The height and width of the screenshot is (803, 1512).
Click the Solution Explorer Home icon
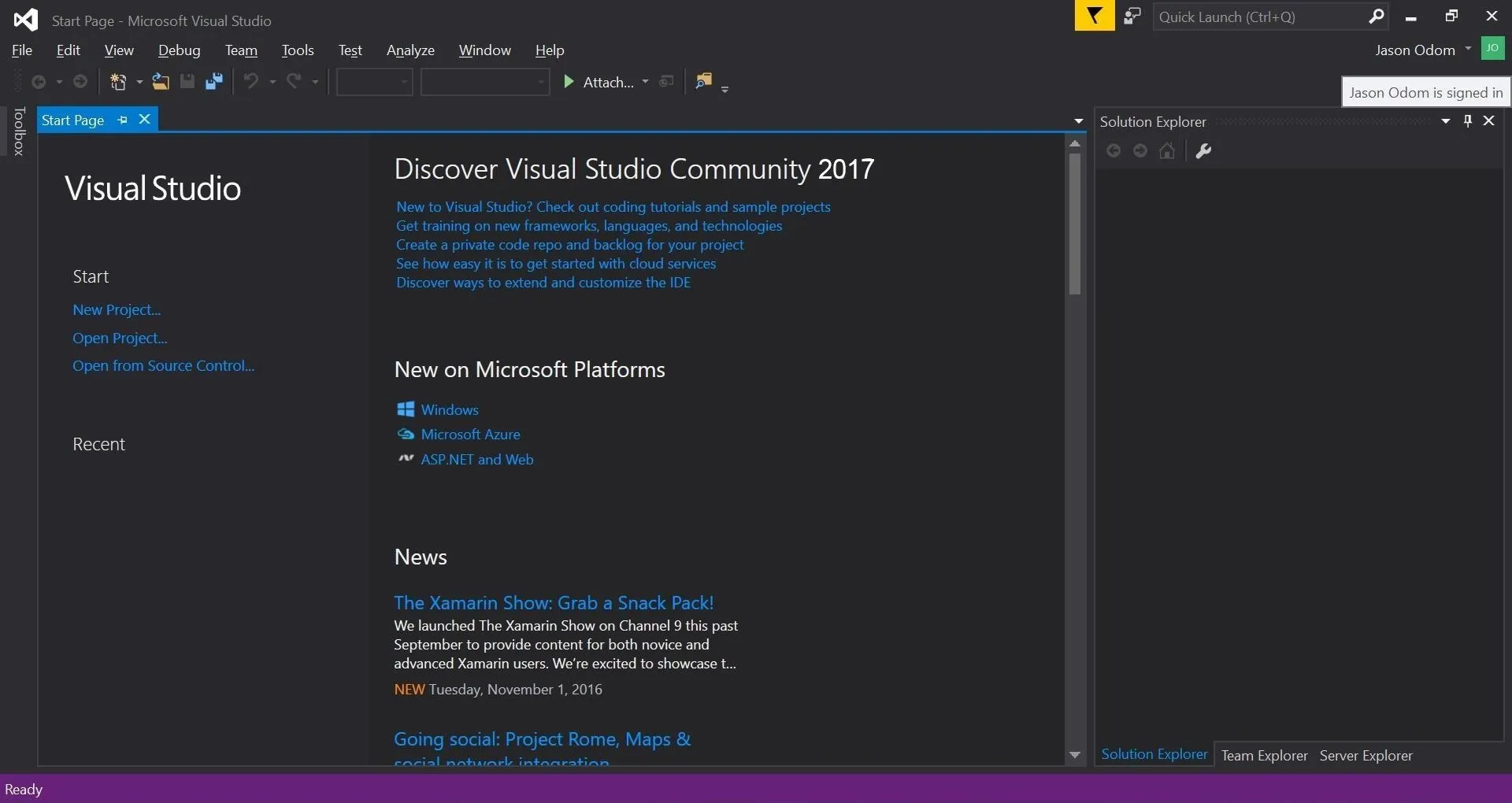coord(1167,151)
